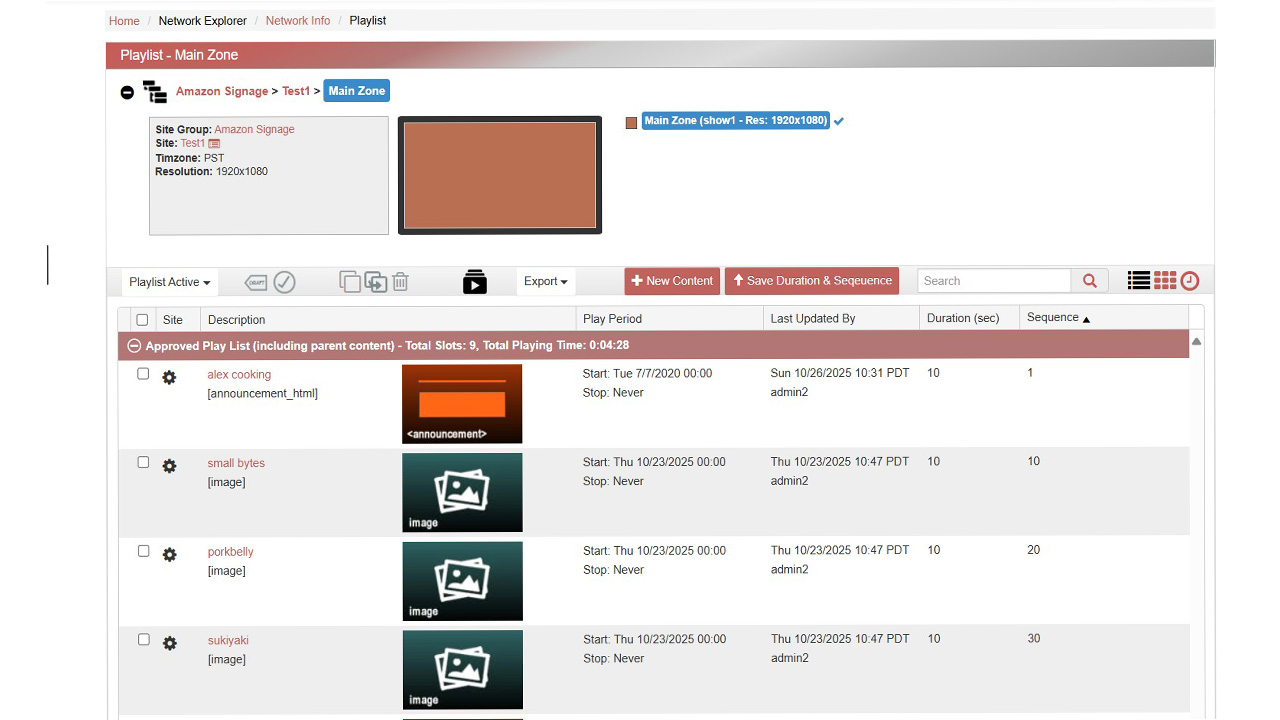Click the brown zone color swatch

coord(631,123)
